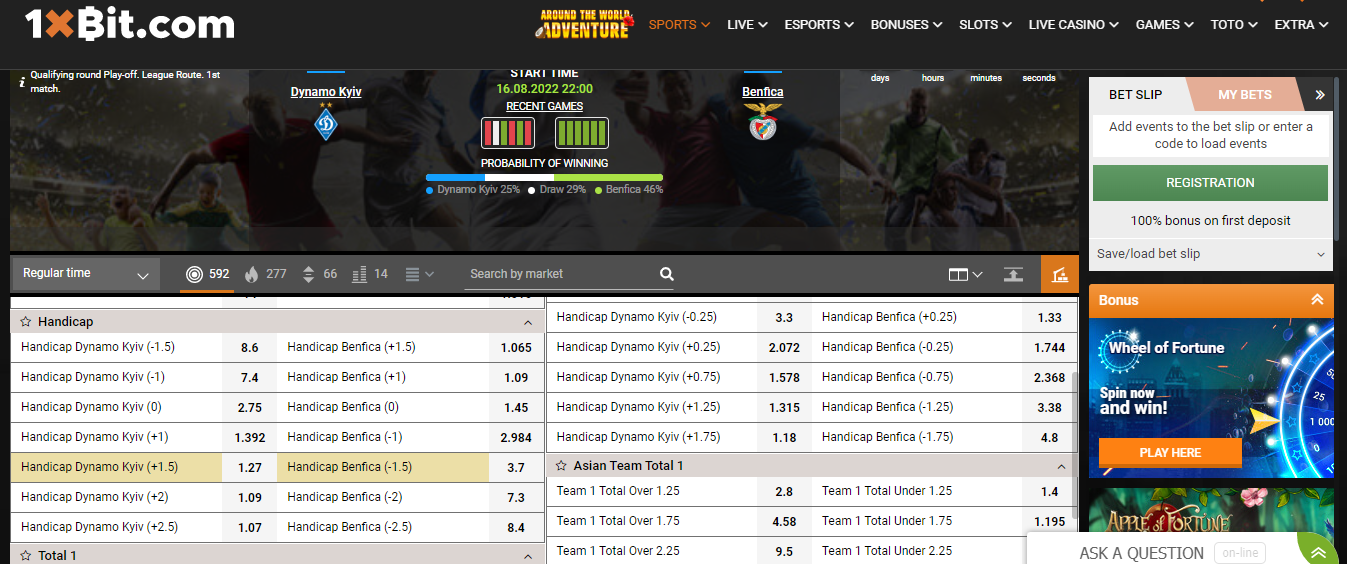1347x564 pixels.
Task: Favorite the Total 1 market star
Action: click(x=26, y=556)
